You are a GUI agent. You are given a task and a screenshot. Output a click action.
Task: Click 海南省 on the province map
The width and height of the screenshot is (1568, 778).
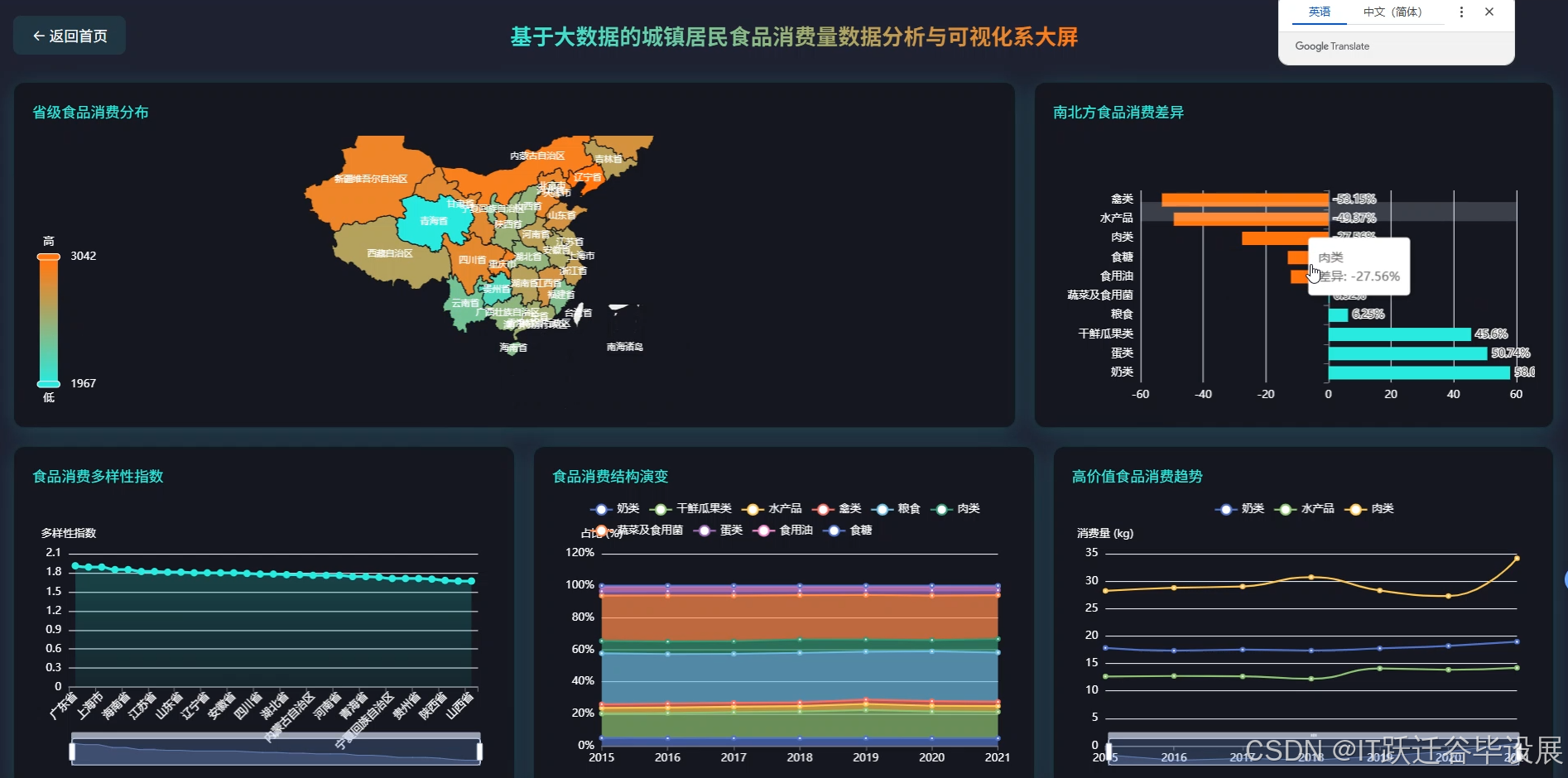pos(512,347)
